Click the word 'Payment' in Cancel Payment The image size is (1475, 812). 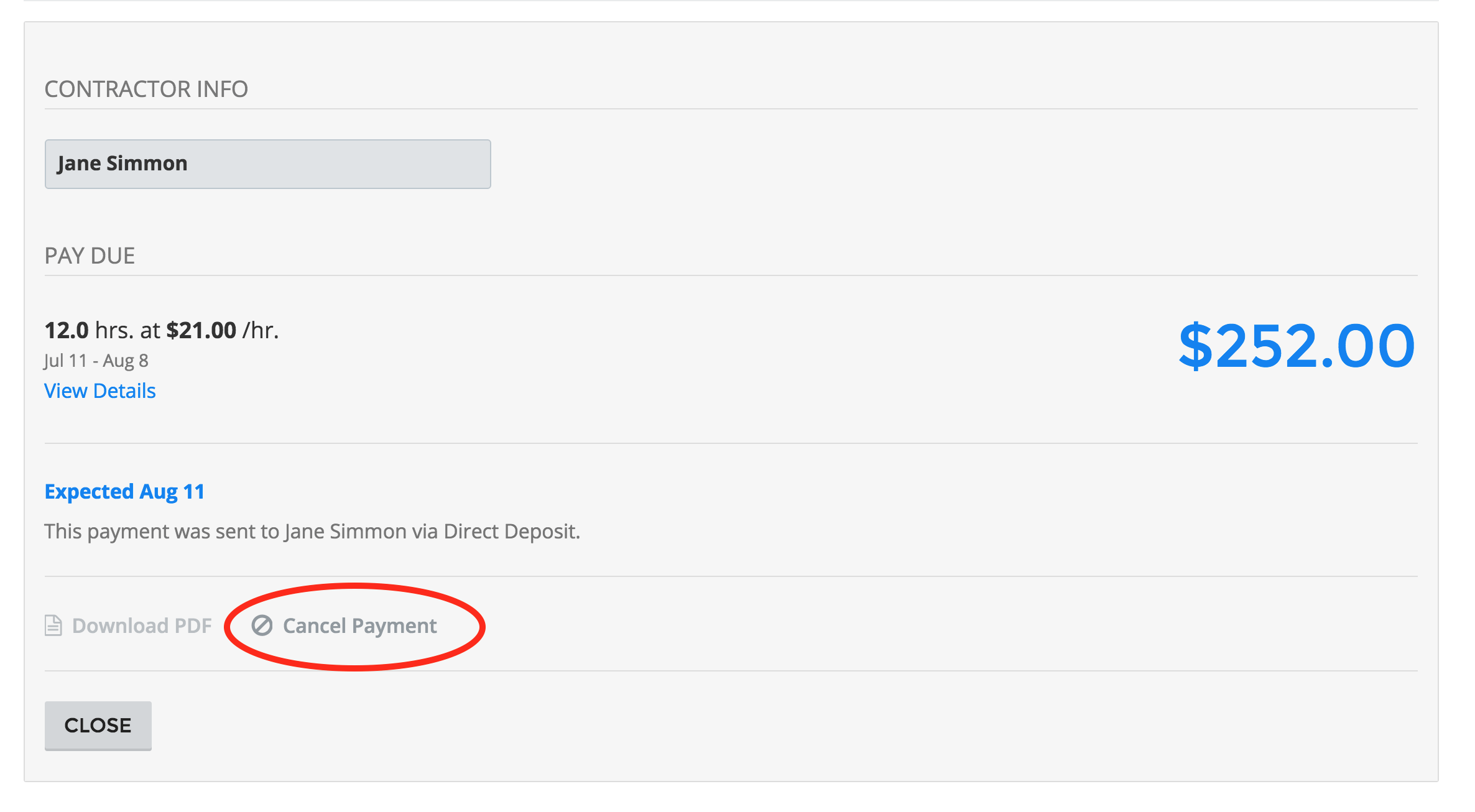point(394,626)
